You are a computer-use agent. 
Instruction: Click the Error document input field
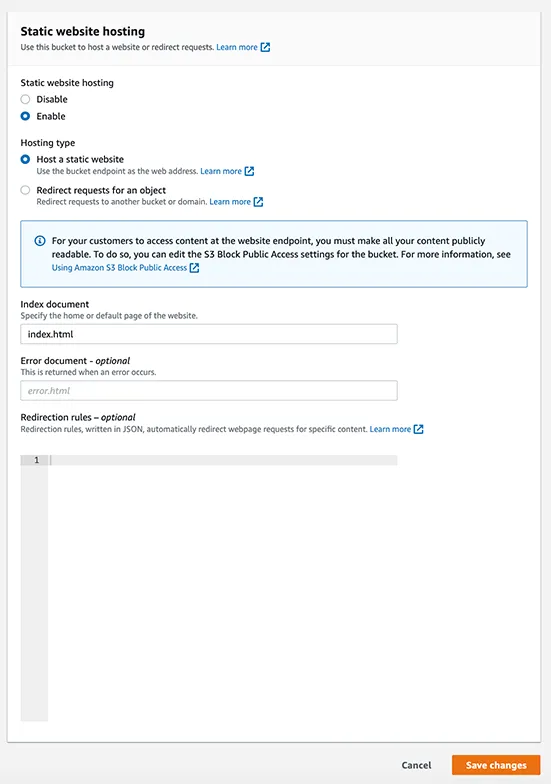point(209,390)
